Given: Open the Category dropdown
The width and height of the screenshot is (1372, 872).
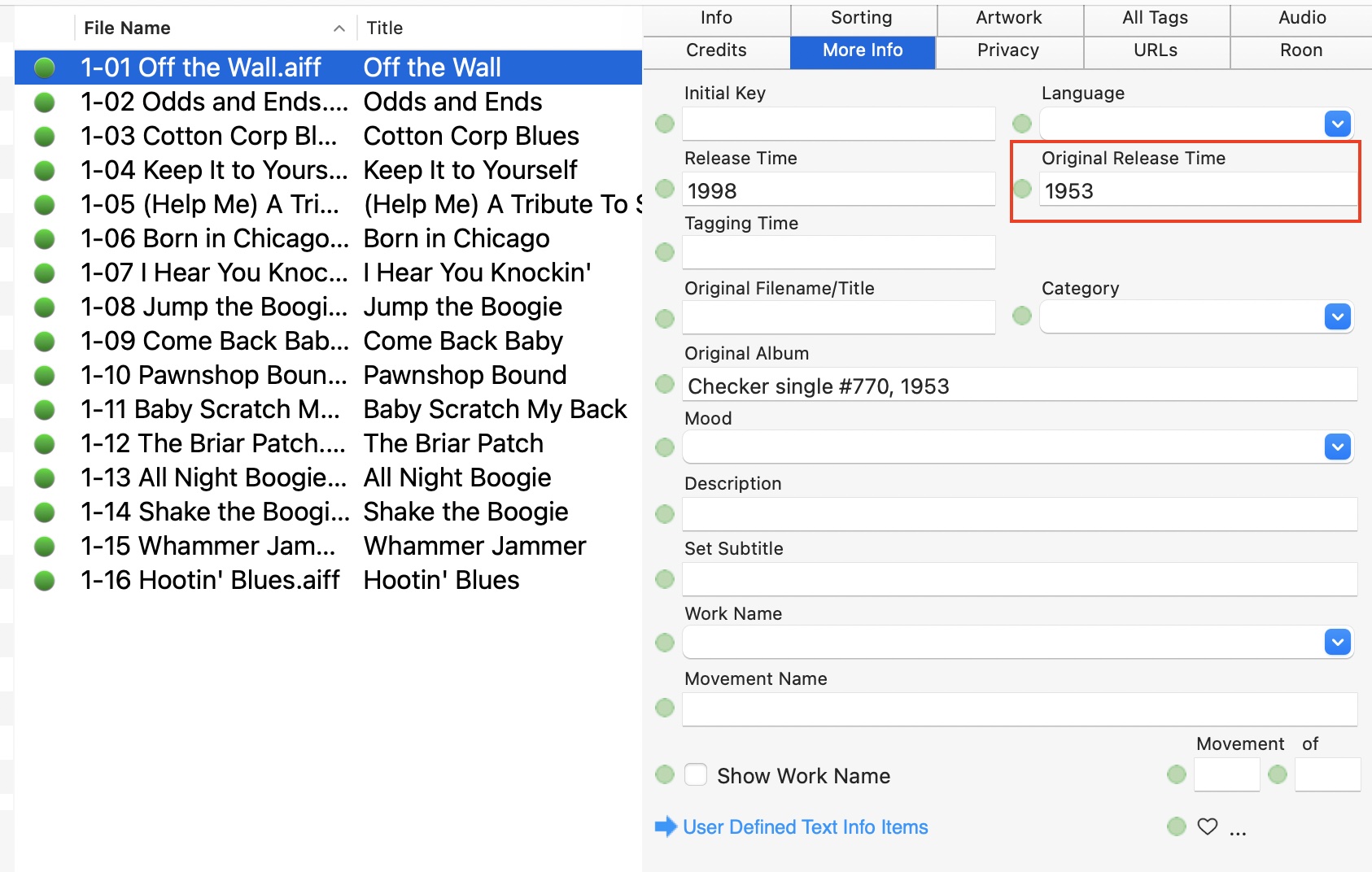Looking at the screenshot, I should point(1338,316).
